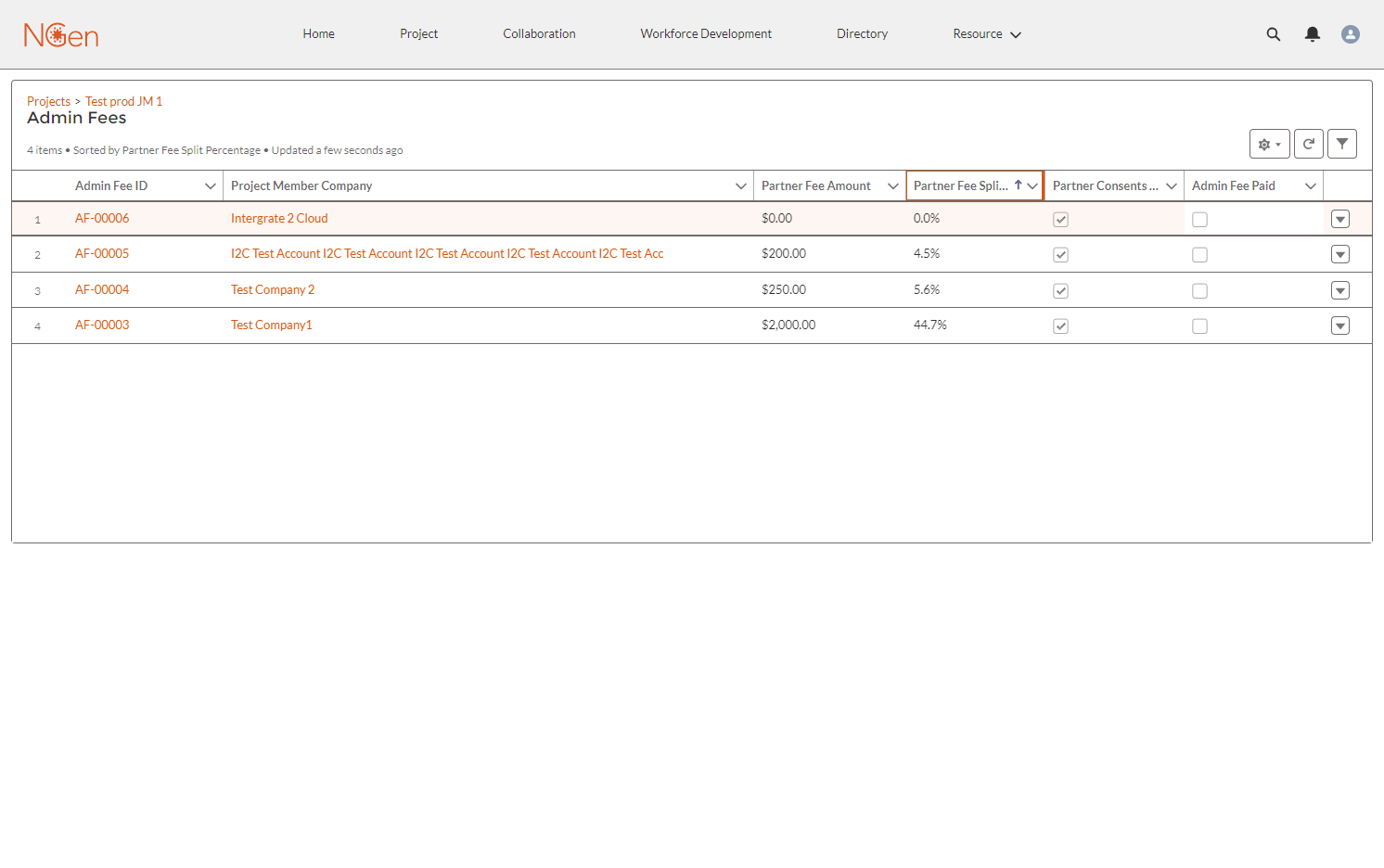Toggle Admin Fee Paid checkbox for AF-00003
1384x868 pixels.
pyautogui.click(x=1200, y=326)
